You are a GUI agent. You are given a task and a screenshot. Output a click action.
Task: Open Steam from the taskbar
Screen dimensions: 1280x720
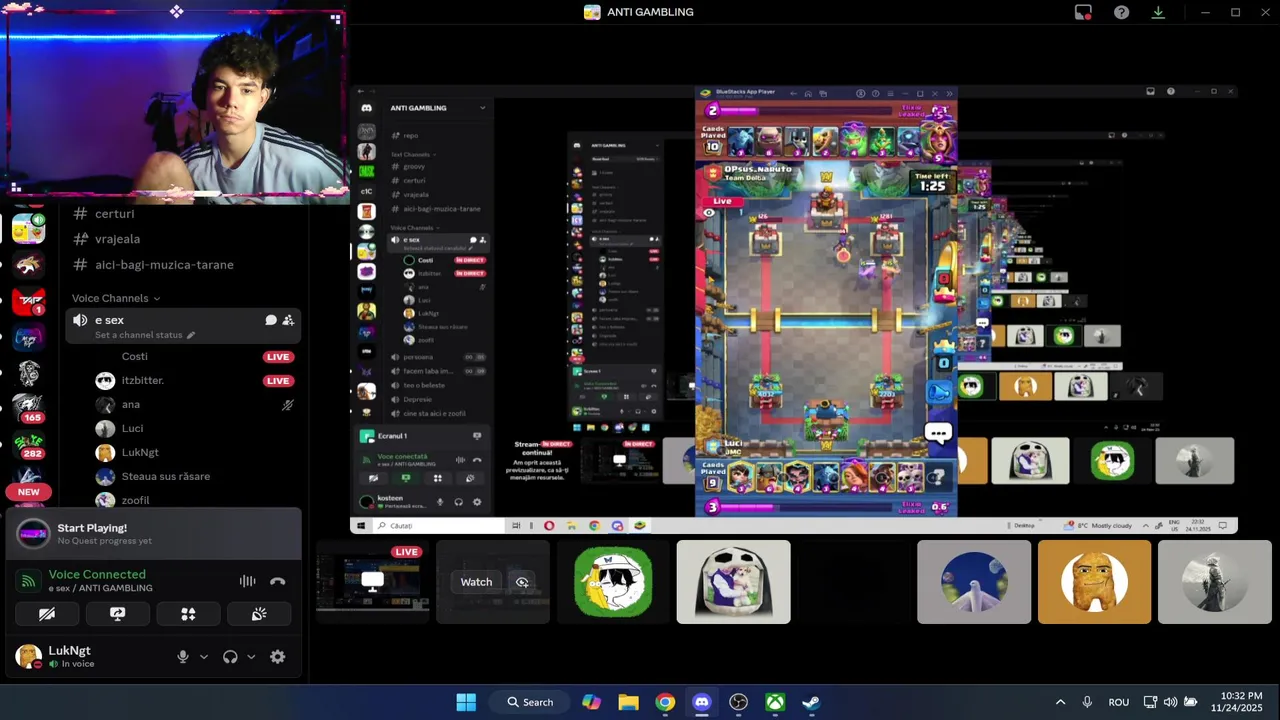tap(811, 702)
